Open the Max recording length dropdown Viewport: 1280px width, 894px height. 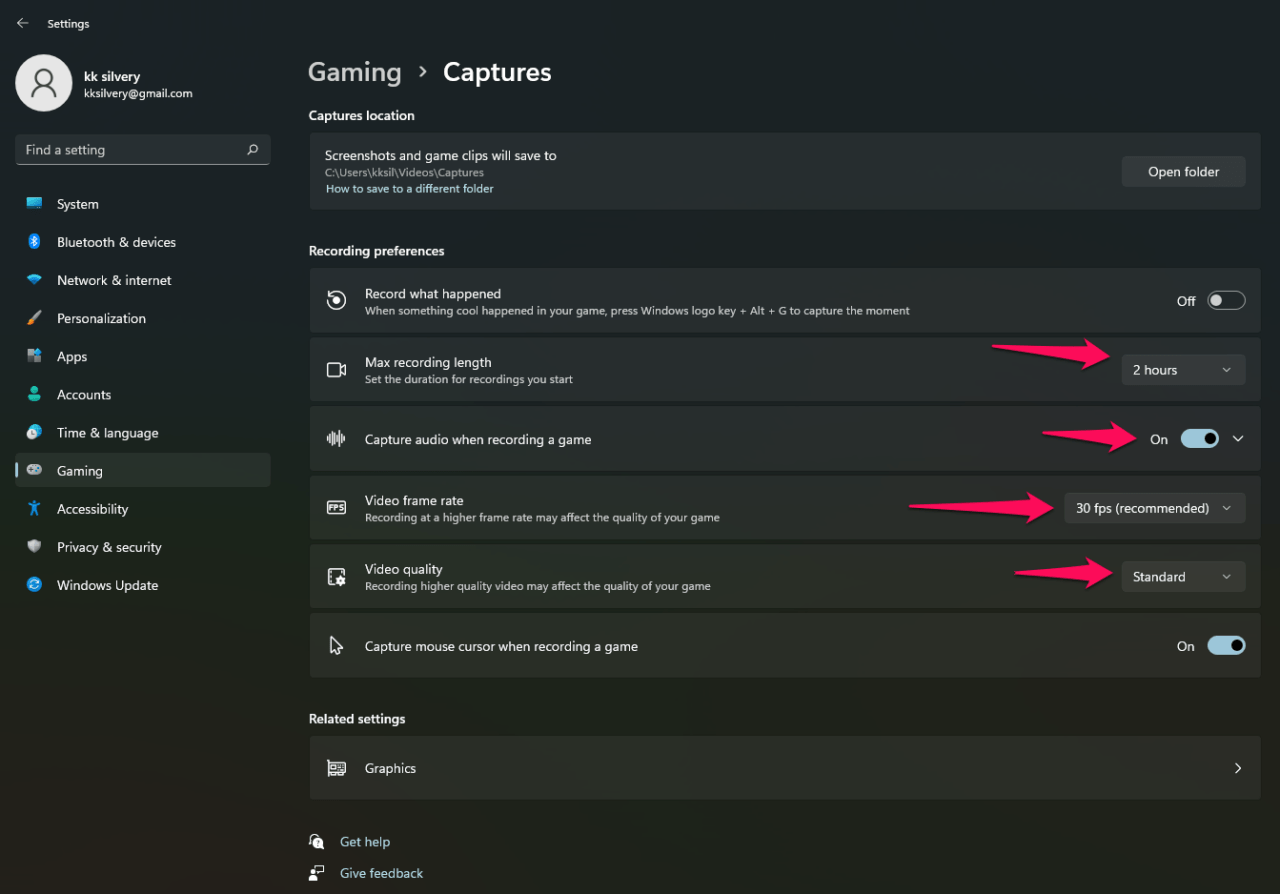pos(1183,370)
